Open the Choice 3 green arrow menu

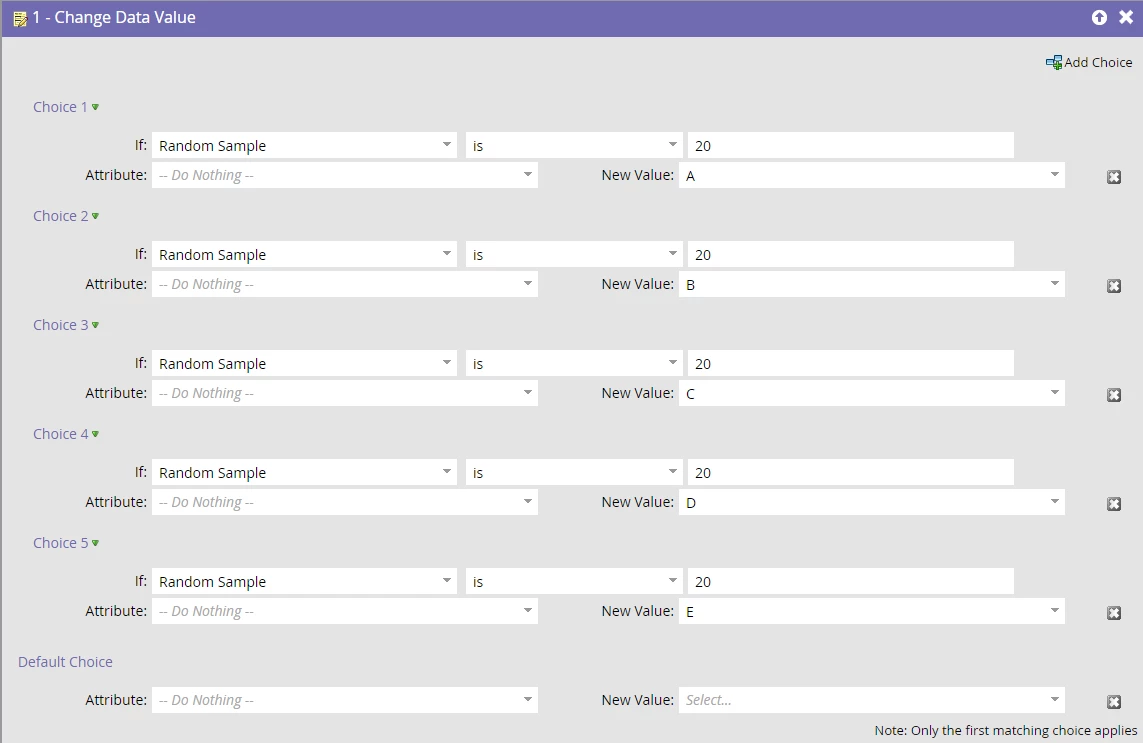pos(95,325)
